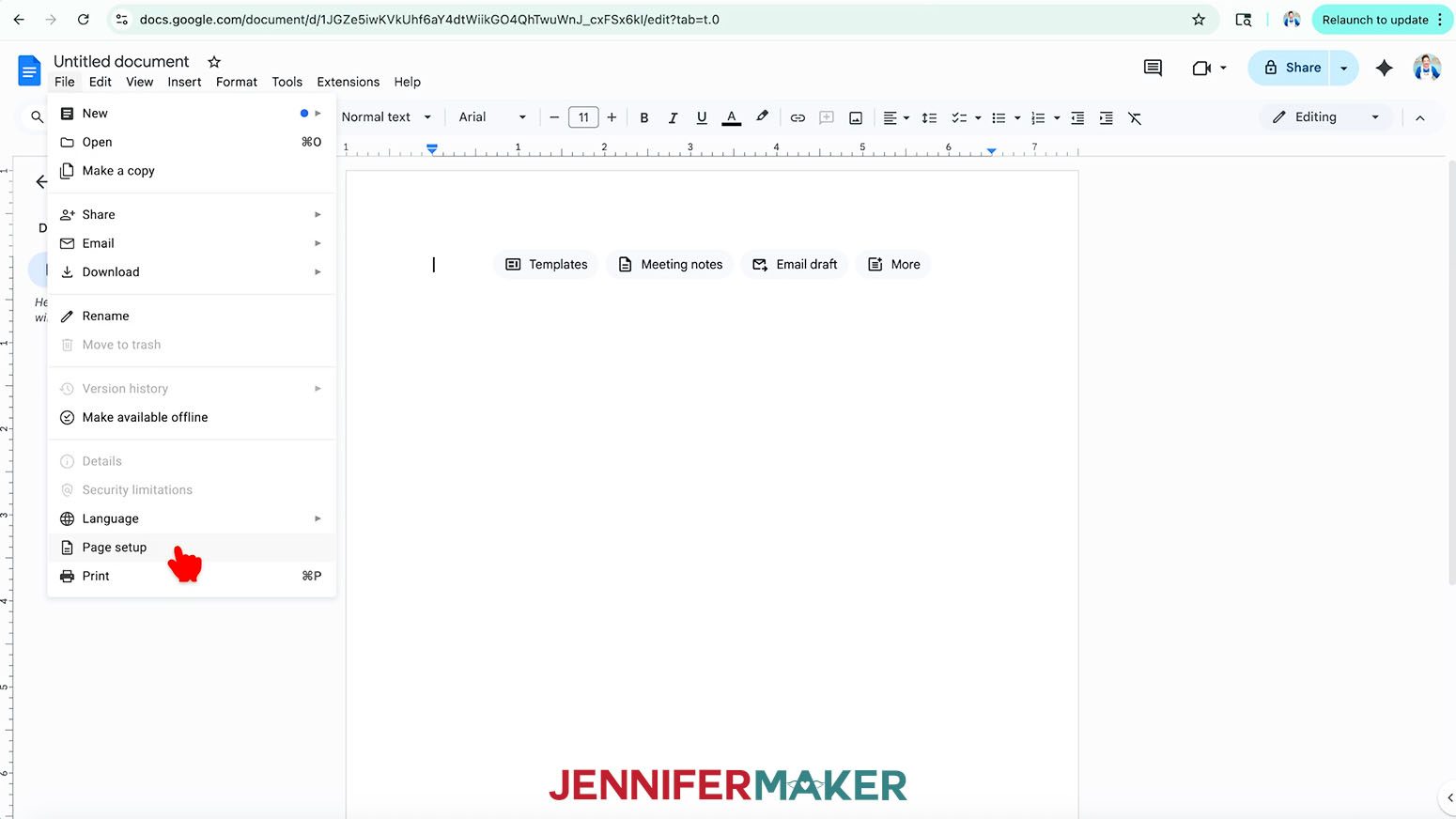This screenshot has height=819, width=1456.
Task: Choose Make available offline
Action: [192, 417]
